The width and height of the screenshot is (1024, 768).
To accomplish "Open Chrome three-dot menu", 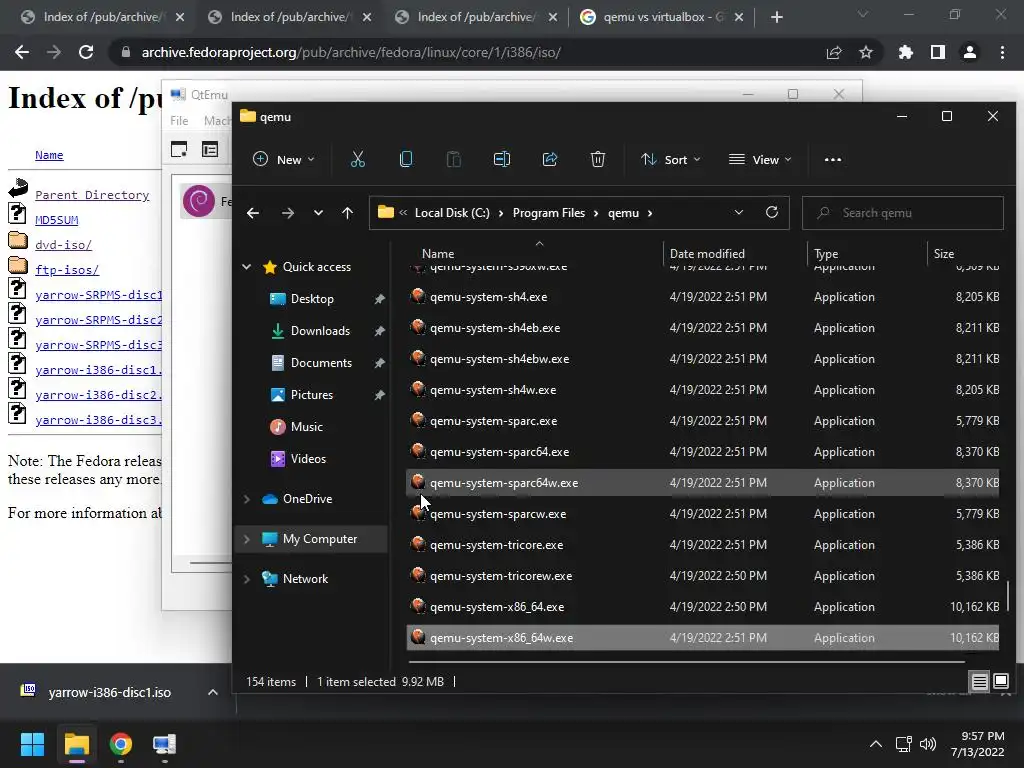I will coord(1002,52).
